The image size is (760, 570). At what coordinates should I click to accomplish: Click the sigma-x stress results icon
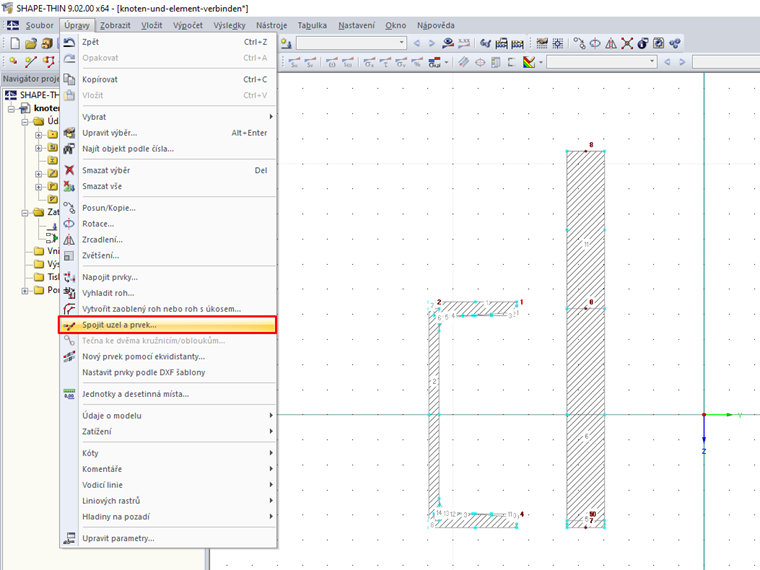(x=369, y=62)
